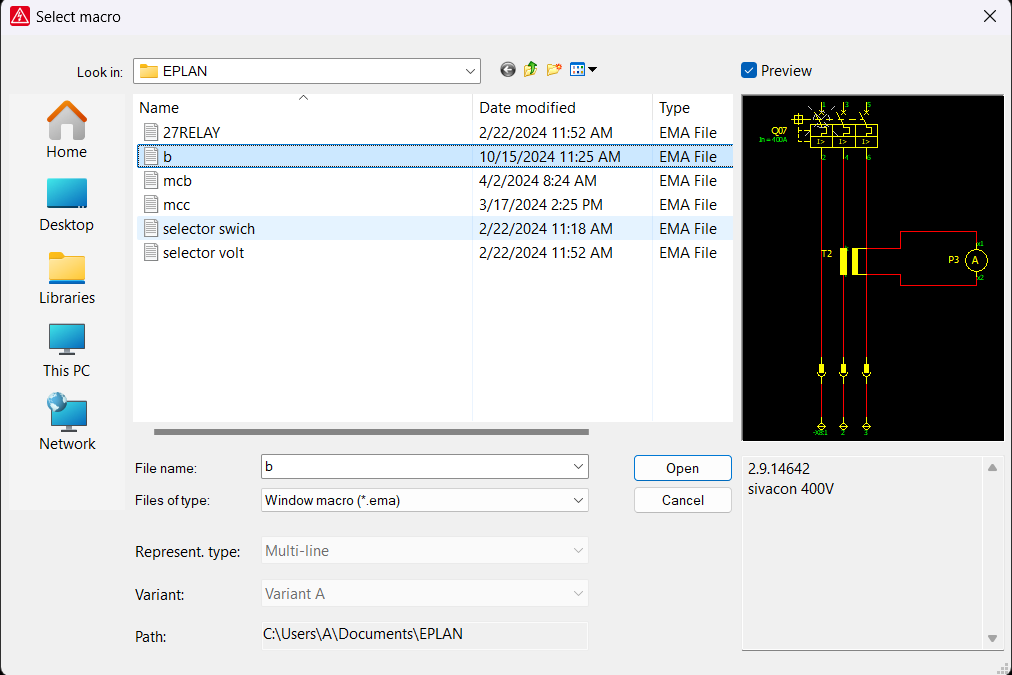Click the version text 2.9.14642
Viewport: 1012px width, 675px height.
pyautogui.click(x=778, y=468)
